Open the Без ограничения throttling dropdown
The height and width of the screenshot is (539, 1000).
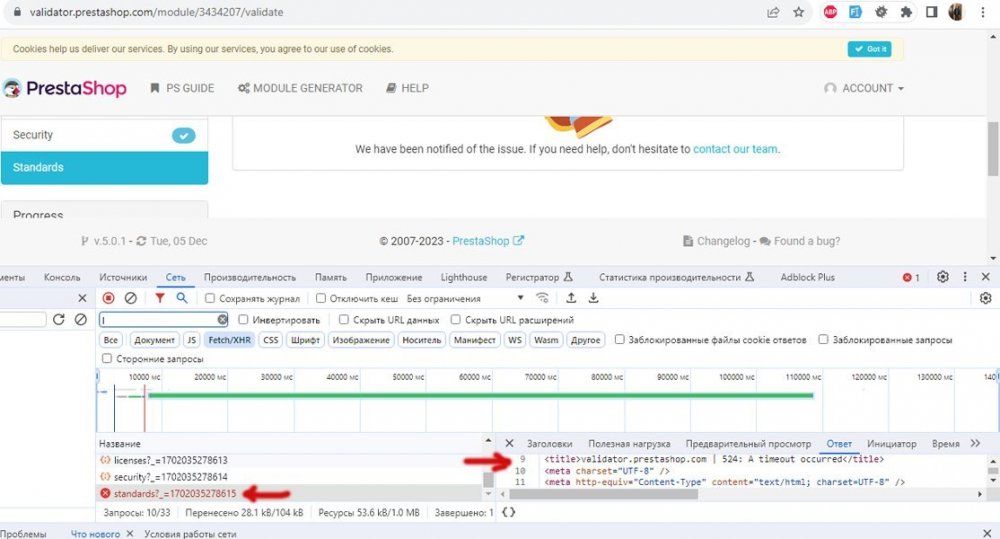[x=465, y=298]
